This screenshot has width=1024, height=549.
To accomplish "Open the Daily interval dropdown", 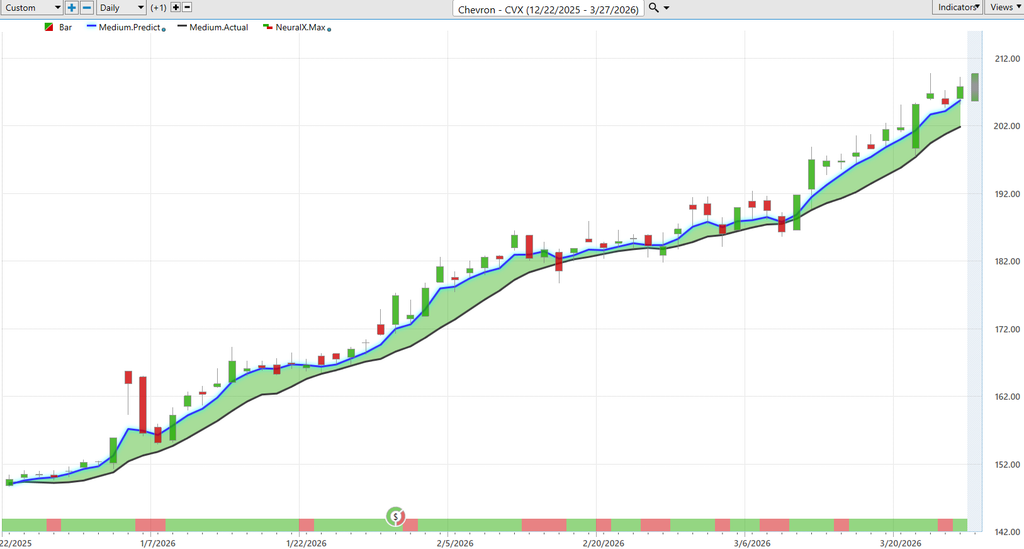I will pos(120,8).
